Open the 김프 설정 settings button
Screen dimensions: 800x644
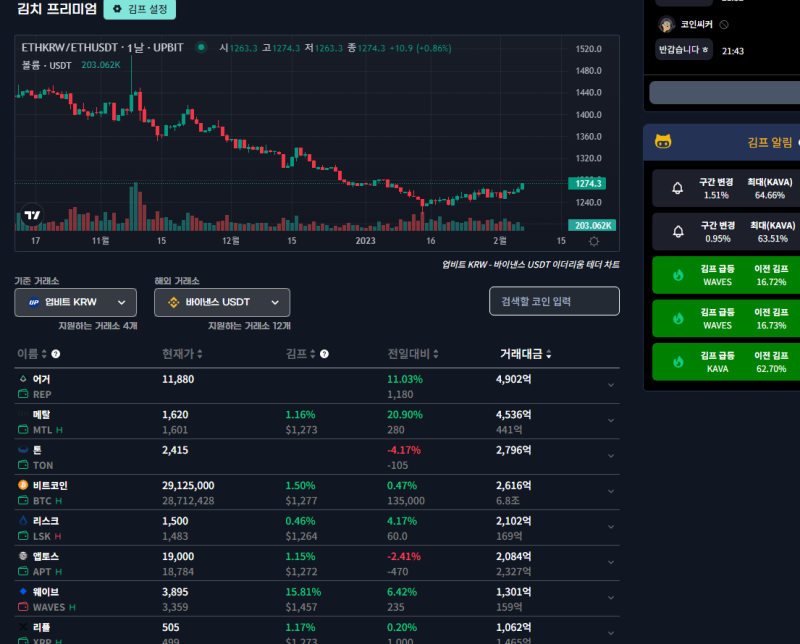coord(139,9)
